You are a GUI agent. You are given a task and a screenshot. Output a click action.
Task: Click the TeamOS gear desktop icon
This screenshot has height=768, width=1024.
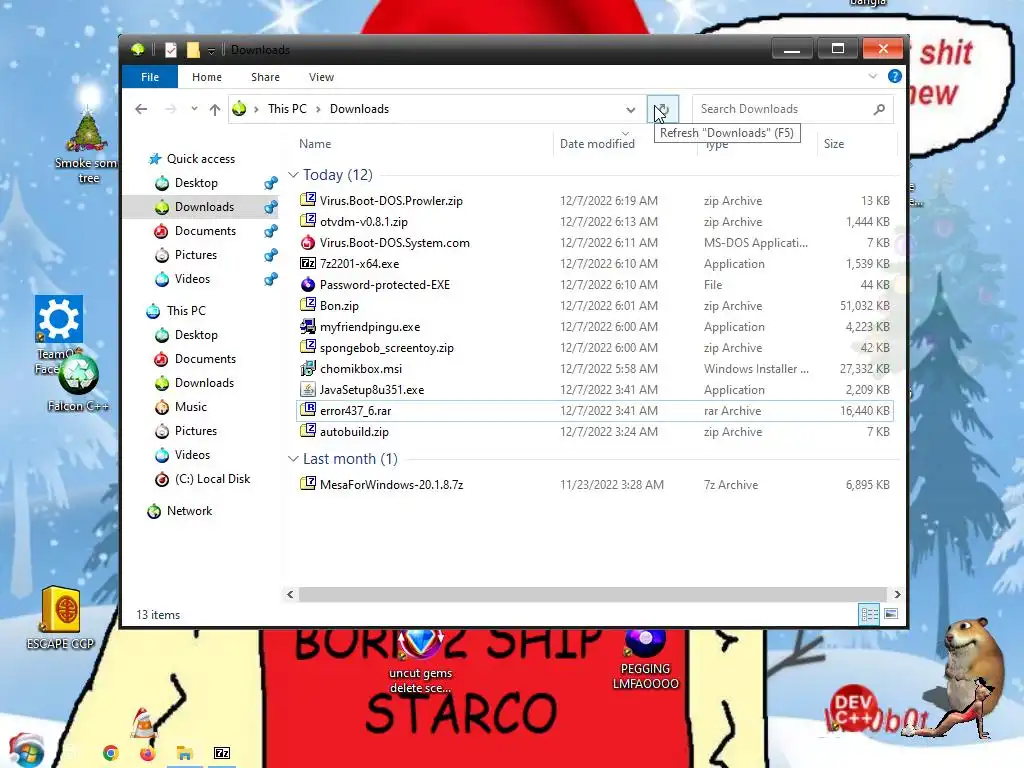pyautogui.click(x=59, y=319)
